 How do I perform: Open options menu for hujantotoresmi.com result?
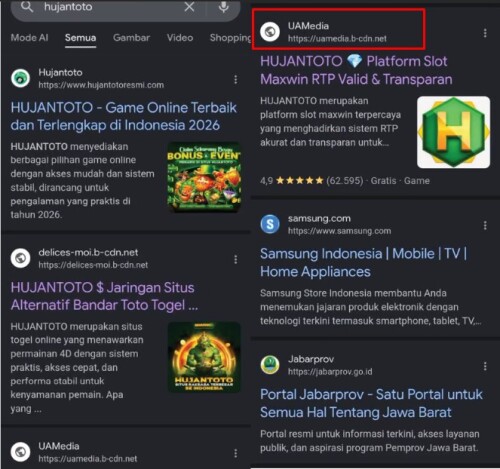[x=236, y=79]
